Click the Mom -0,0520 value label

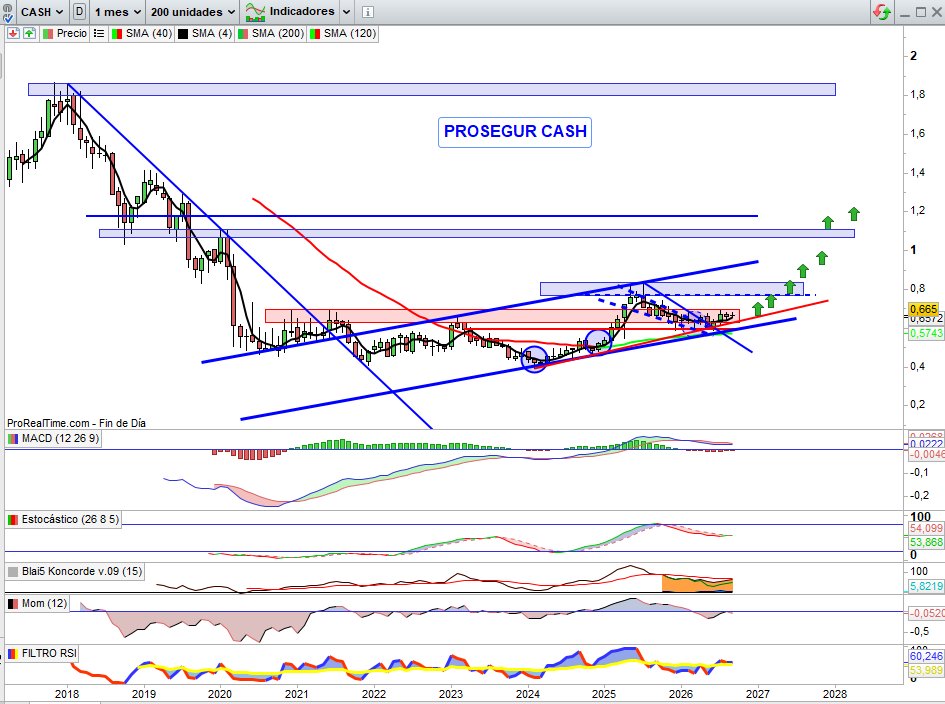[x=926, y=613]
